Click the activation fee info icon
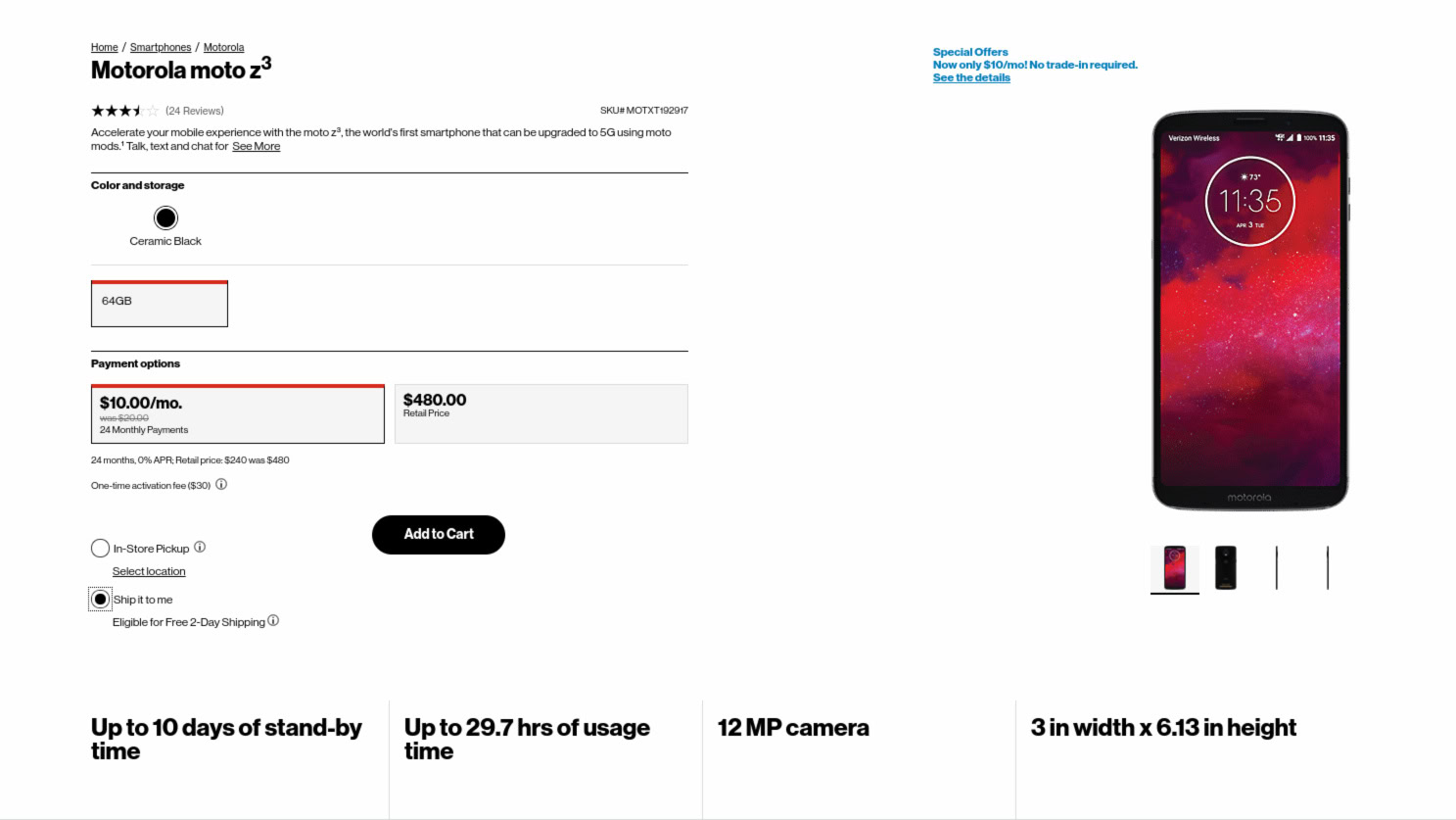The image size is (1456, 820). click(x=221, y=484)
